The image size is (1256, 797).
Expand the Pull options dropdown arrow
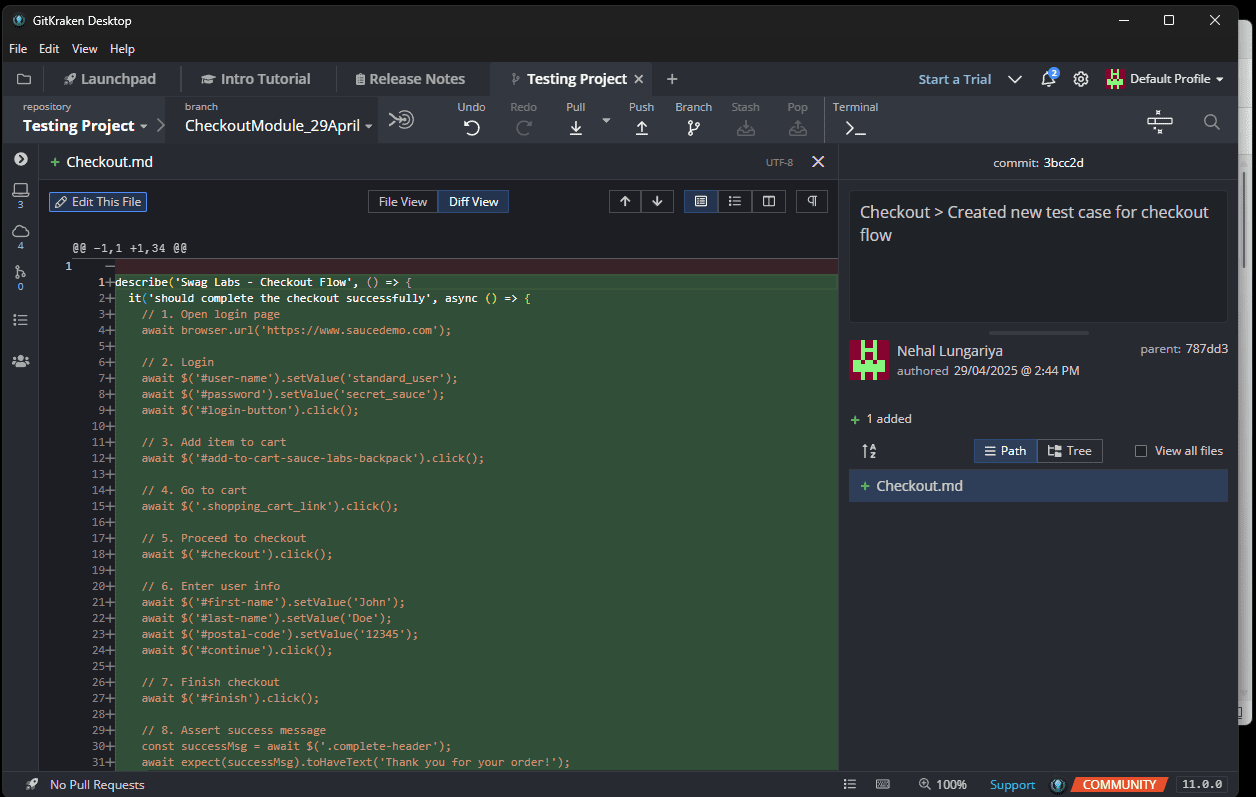(605, 120)
